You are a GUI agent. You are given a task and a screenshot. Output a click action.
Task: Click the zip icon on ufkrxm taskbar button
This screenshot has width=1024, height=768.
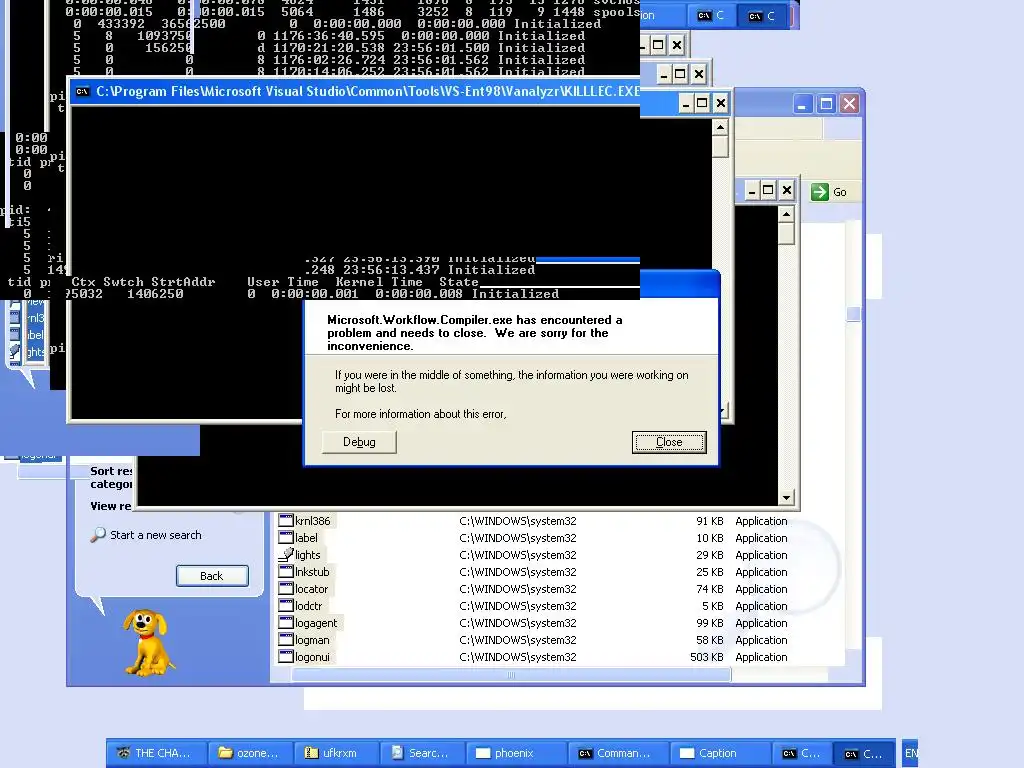coord(312,753)
